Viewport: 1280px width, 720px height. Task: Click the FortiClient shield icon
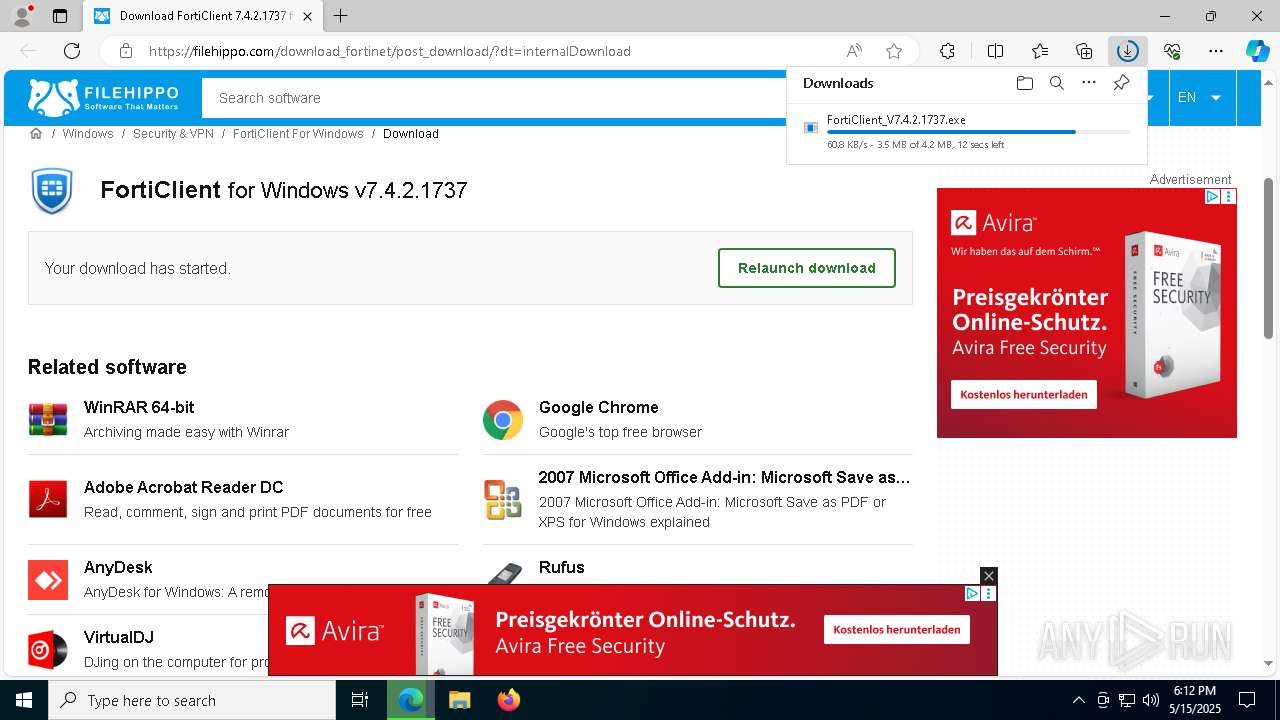tap(52, 190)
